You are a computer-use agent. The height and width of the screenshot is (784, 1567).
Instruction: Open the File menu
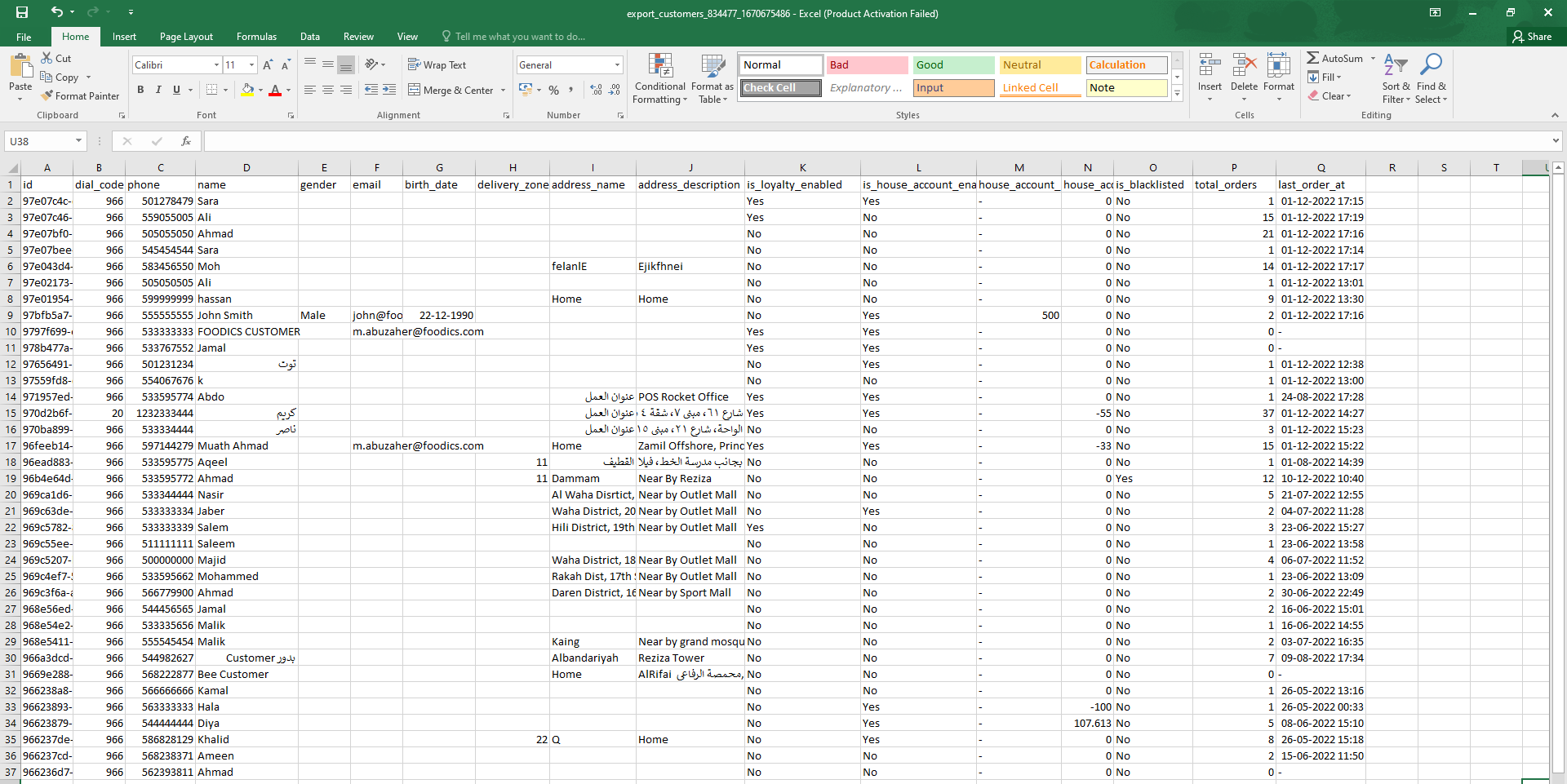24,37
